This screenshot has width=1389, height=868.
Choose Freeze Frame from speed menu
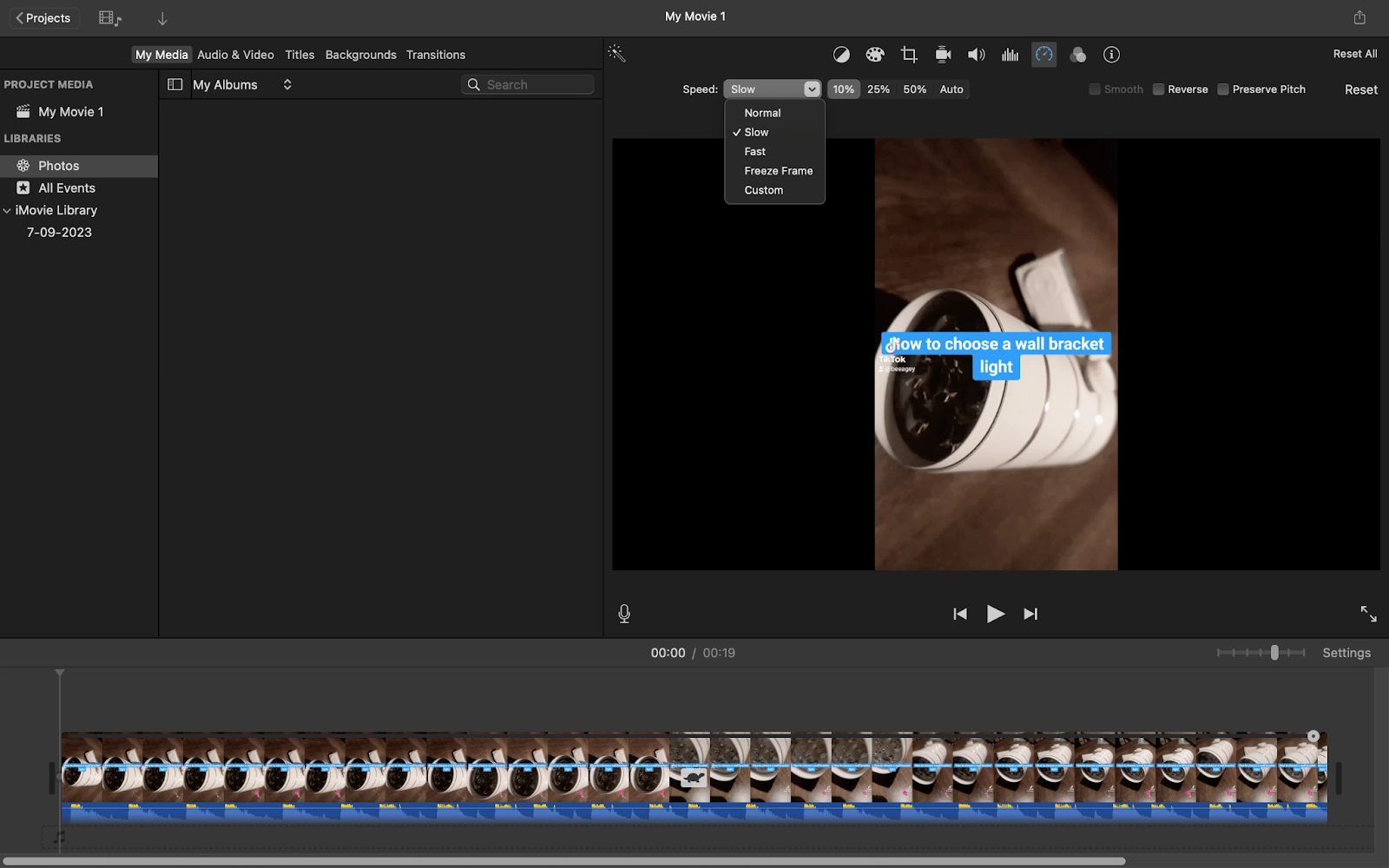pyautogui.click(x=778, y=171)
